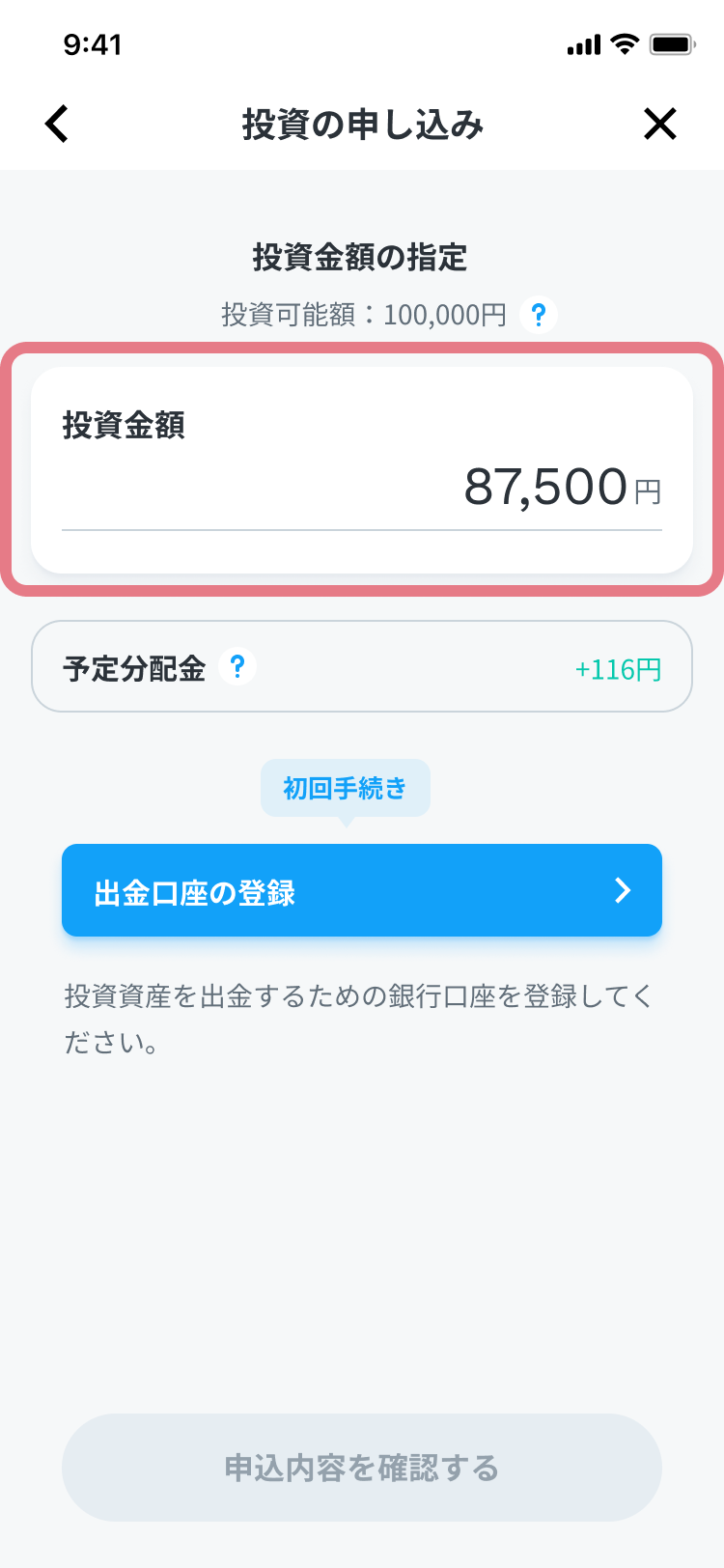Tap the 投資金額の指定 heading
Image resolution: width=724 pixels, height=1568 pixels.
click(360, 257)
